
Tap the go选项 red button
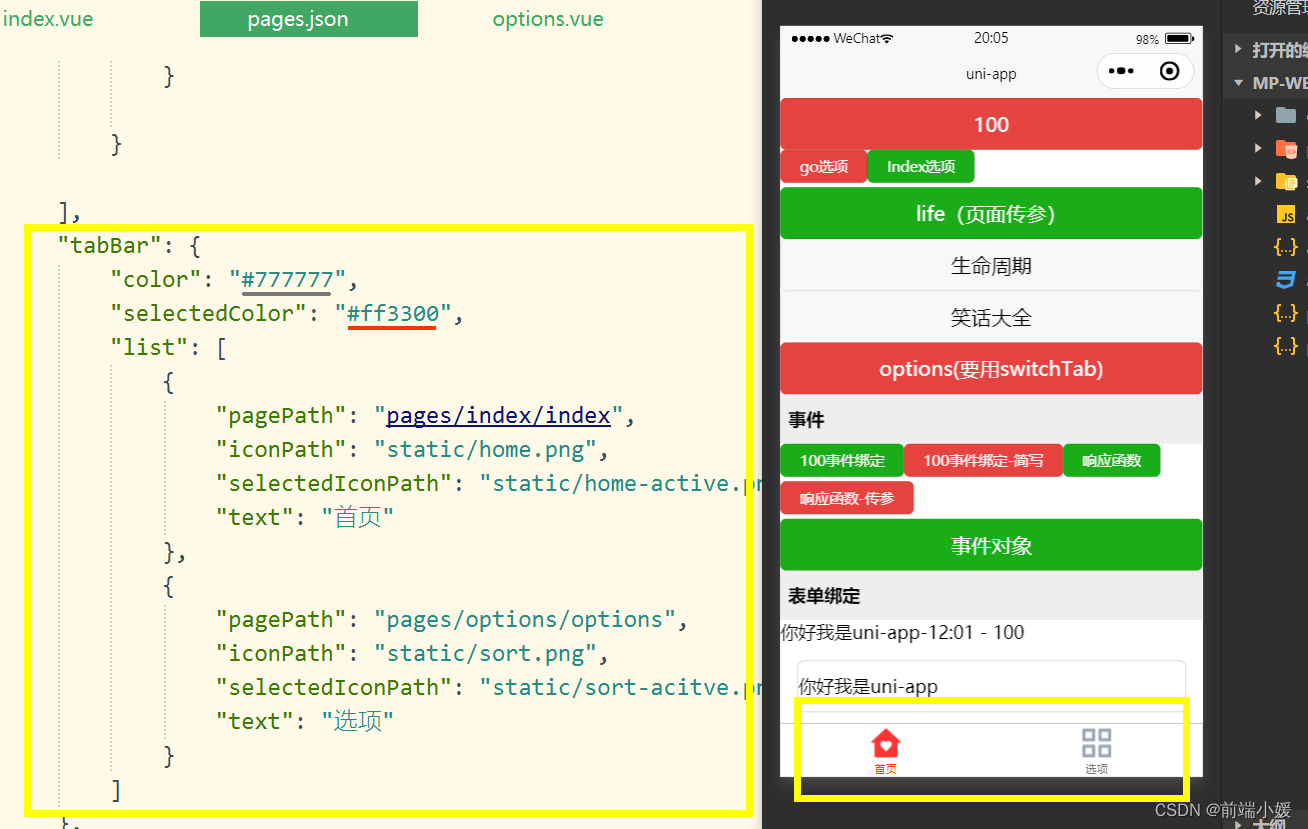click(x=823, y=167)
